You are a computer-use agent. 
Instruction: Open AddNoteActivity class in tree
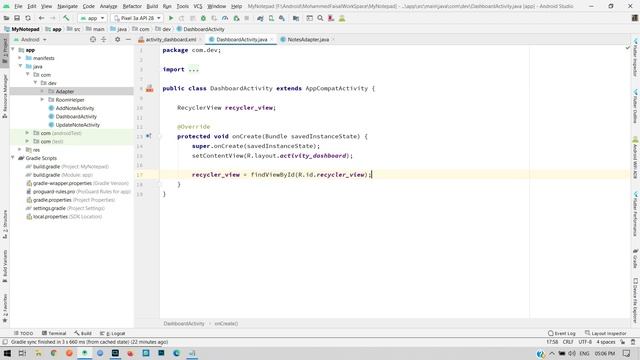click(75, 108)
